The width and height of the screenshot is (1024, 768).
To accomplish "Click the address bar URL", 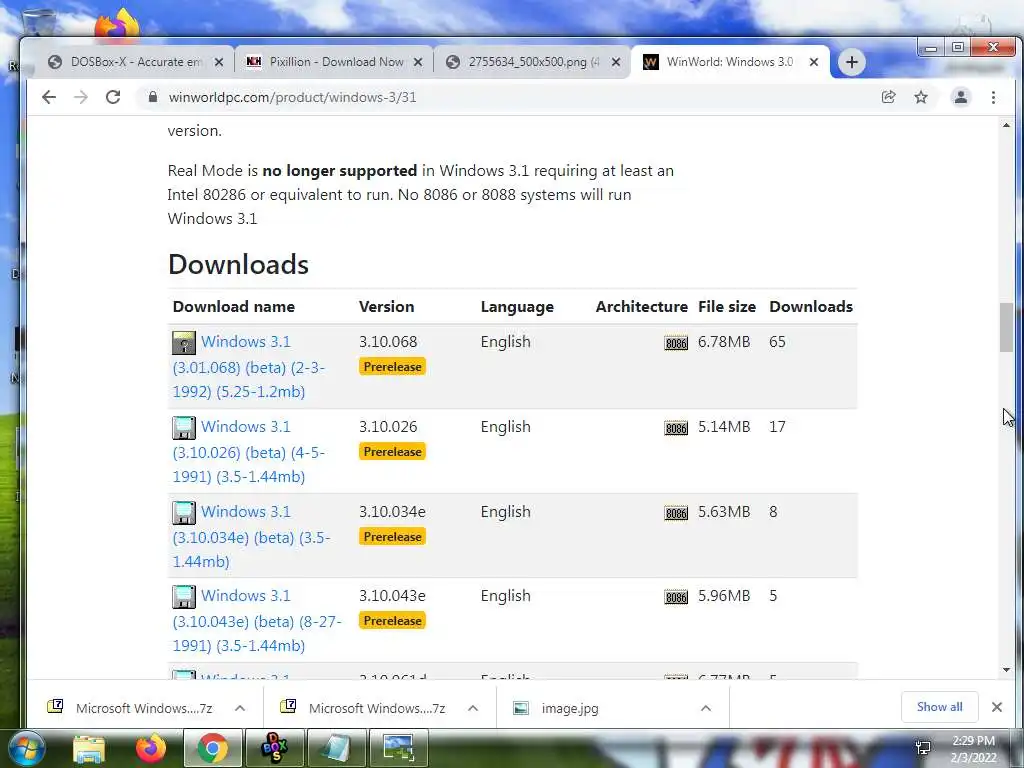I will coord(292,97).
